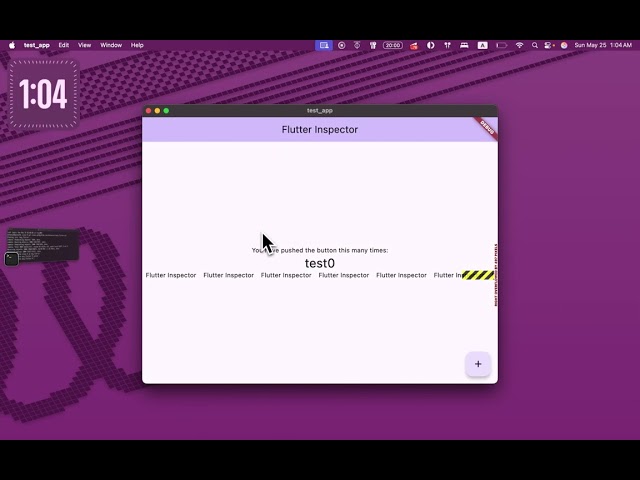
Task: Click the minimized terminal window thumbnail
Action: point(43,244)
